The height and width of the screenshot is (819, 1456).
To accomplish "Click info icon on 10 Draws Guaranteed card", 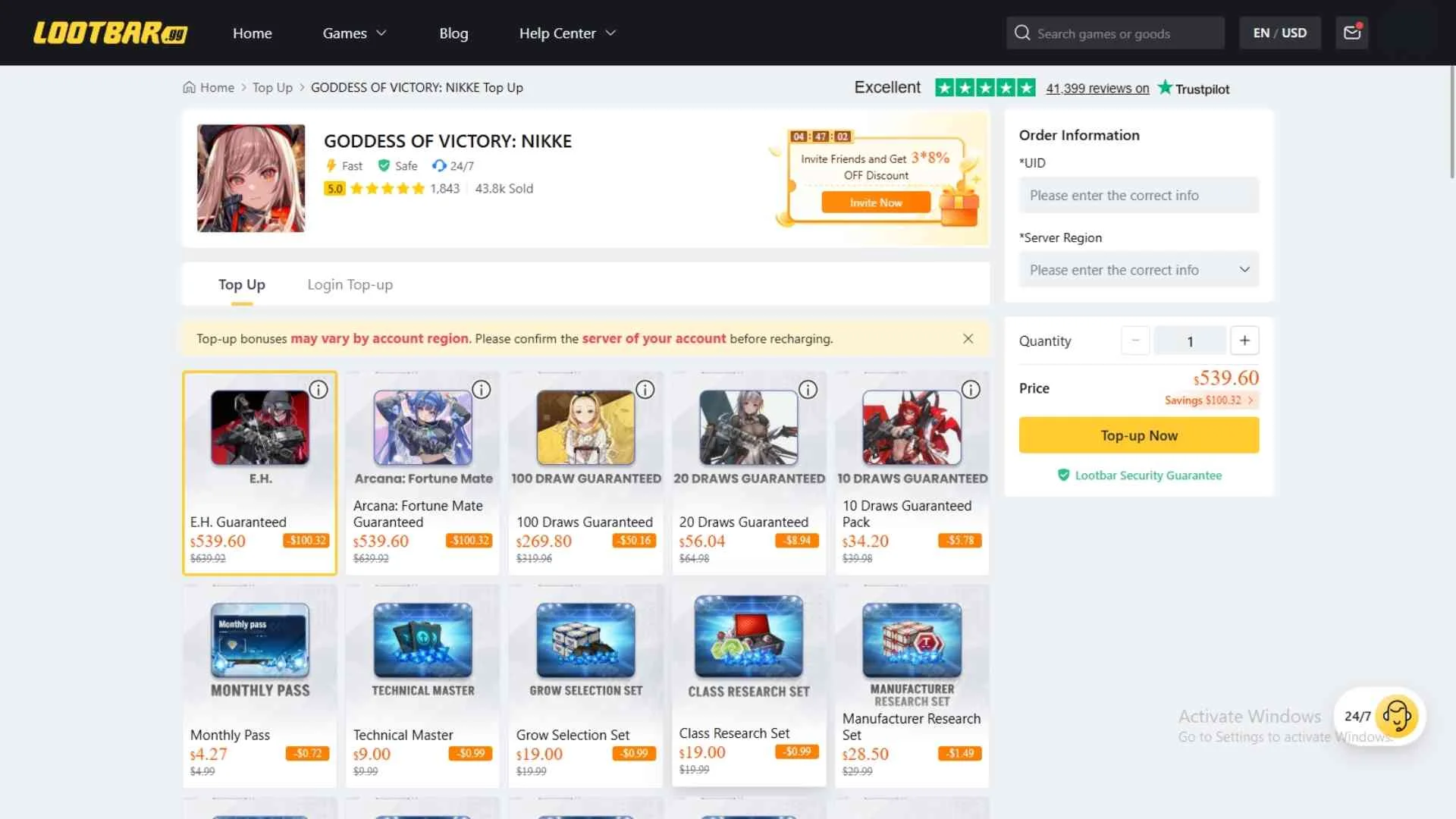I will (x=971, y=390).
